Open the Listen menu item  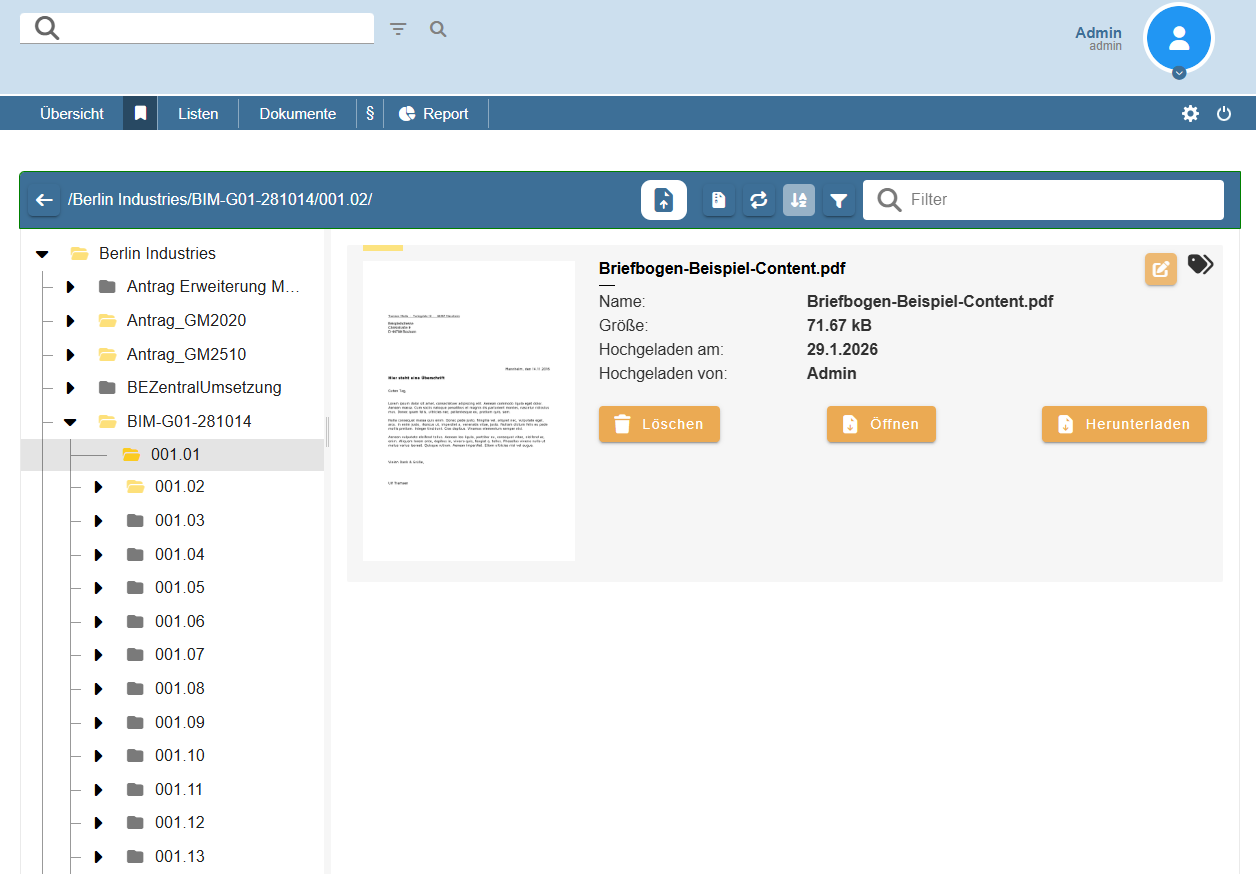[198, 114]
